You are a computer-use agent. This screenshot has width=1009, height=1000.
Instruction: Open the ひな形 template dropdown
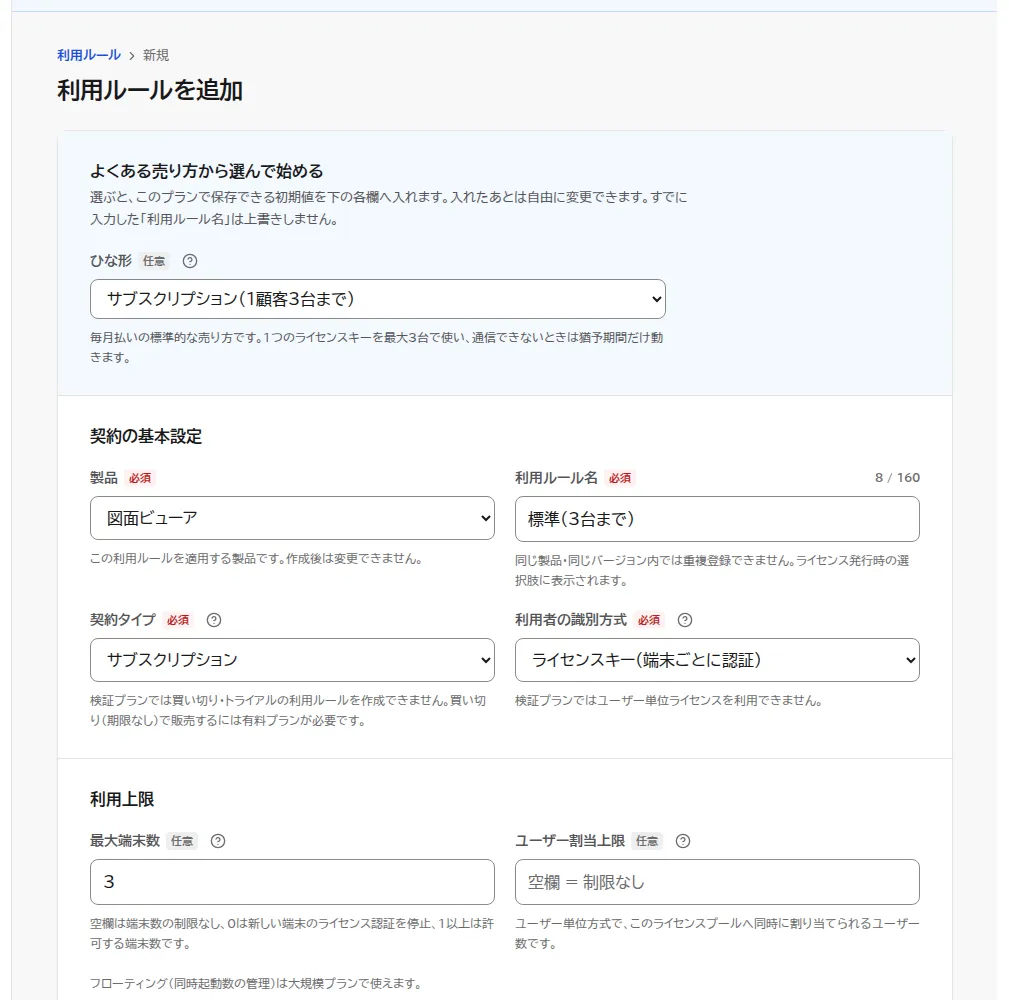(378, 299)
